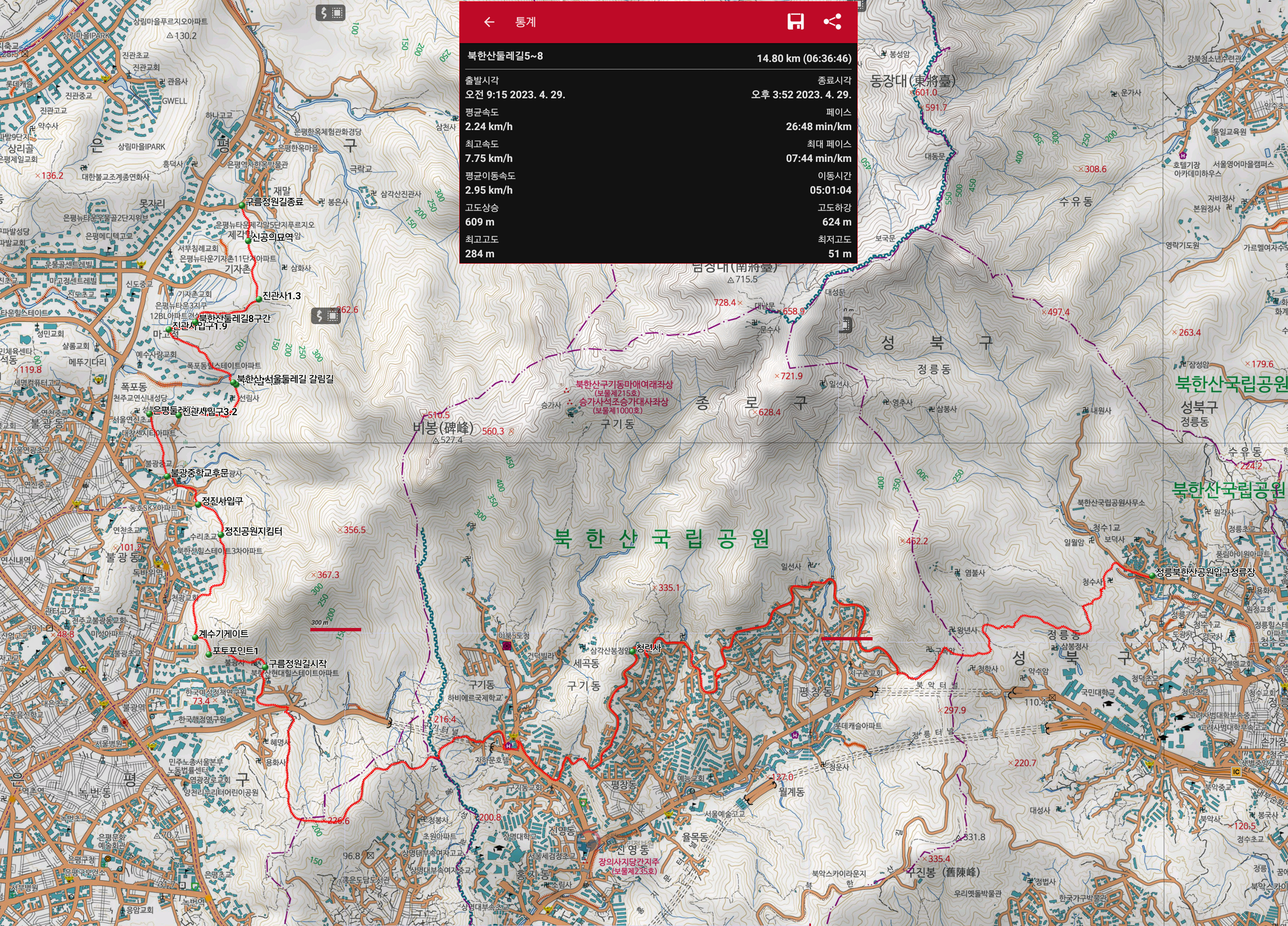The image size is (1288, 926).
Task: Save the track with the floppy disk icon
Action: click(x=795, y=22)
